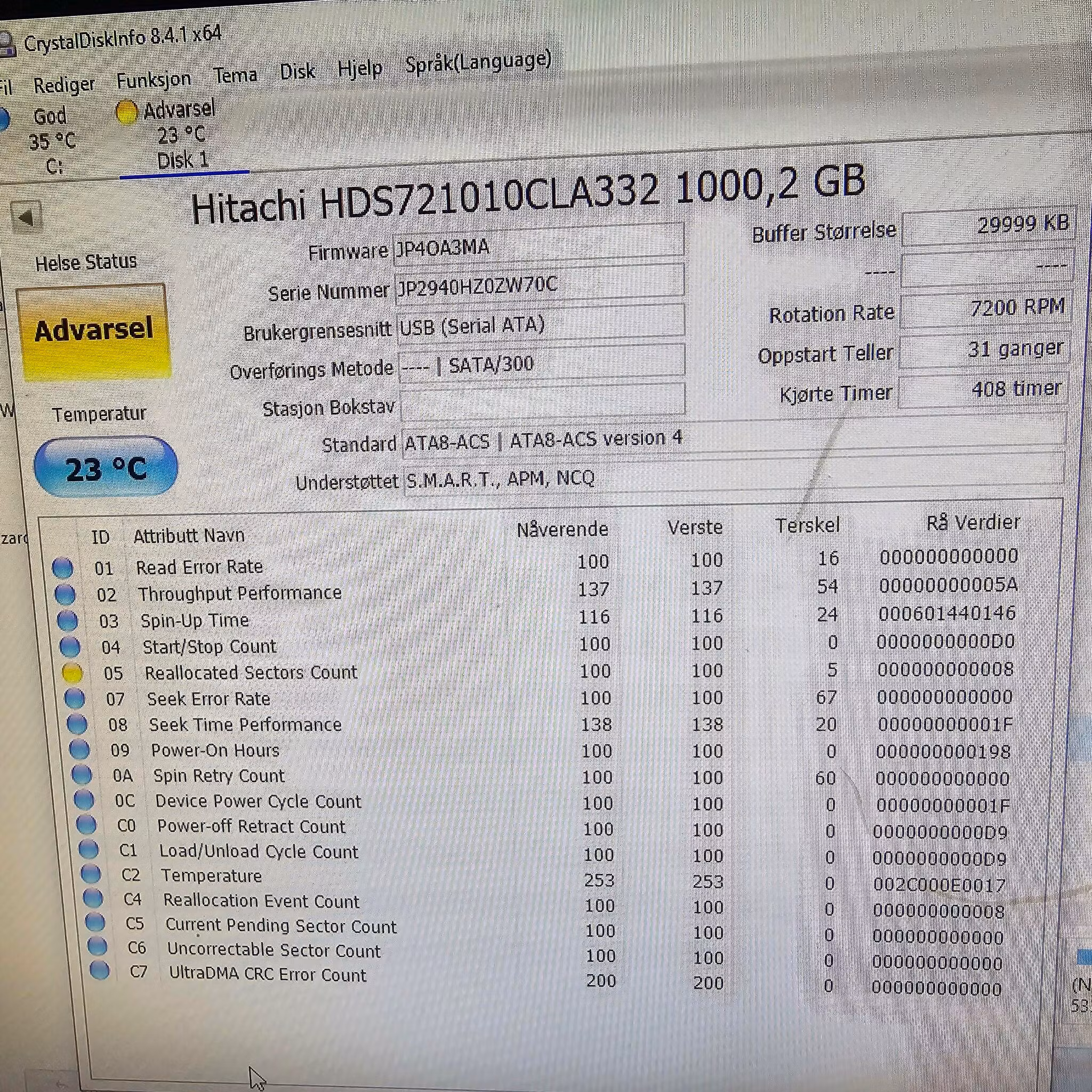Open the Funksjon menu
Screen dimensions: 1092x1092
pos(154,79)
